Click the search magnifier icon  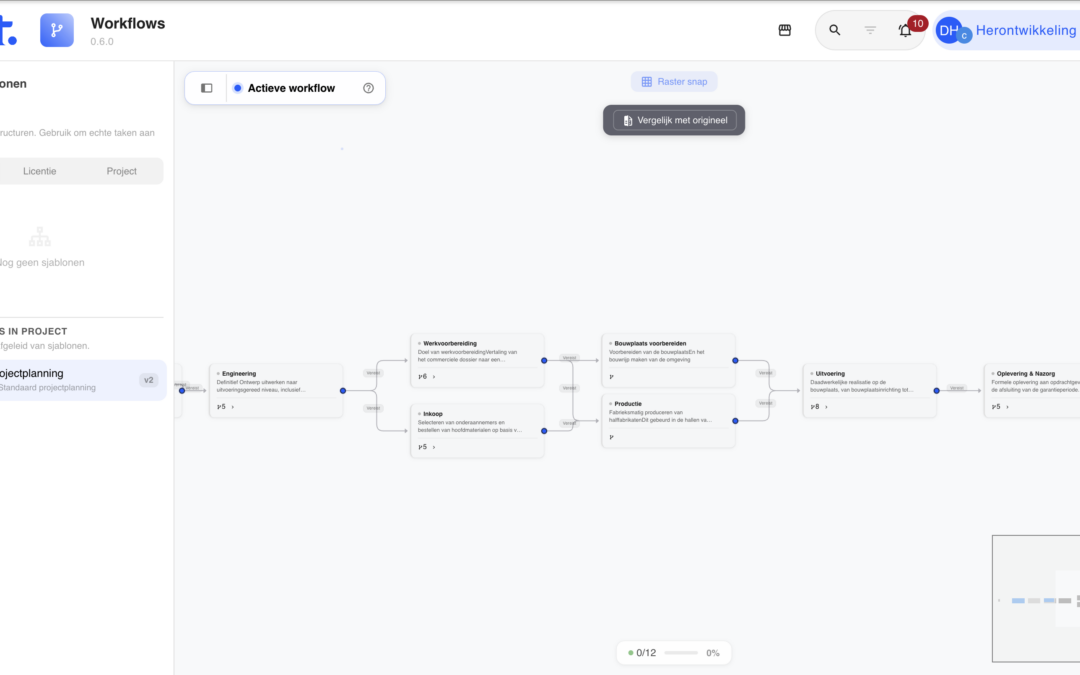click(834, 30)
